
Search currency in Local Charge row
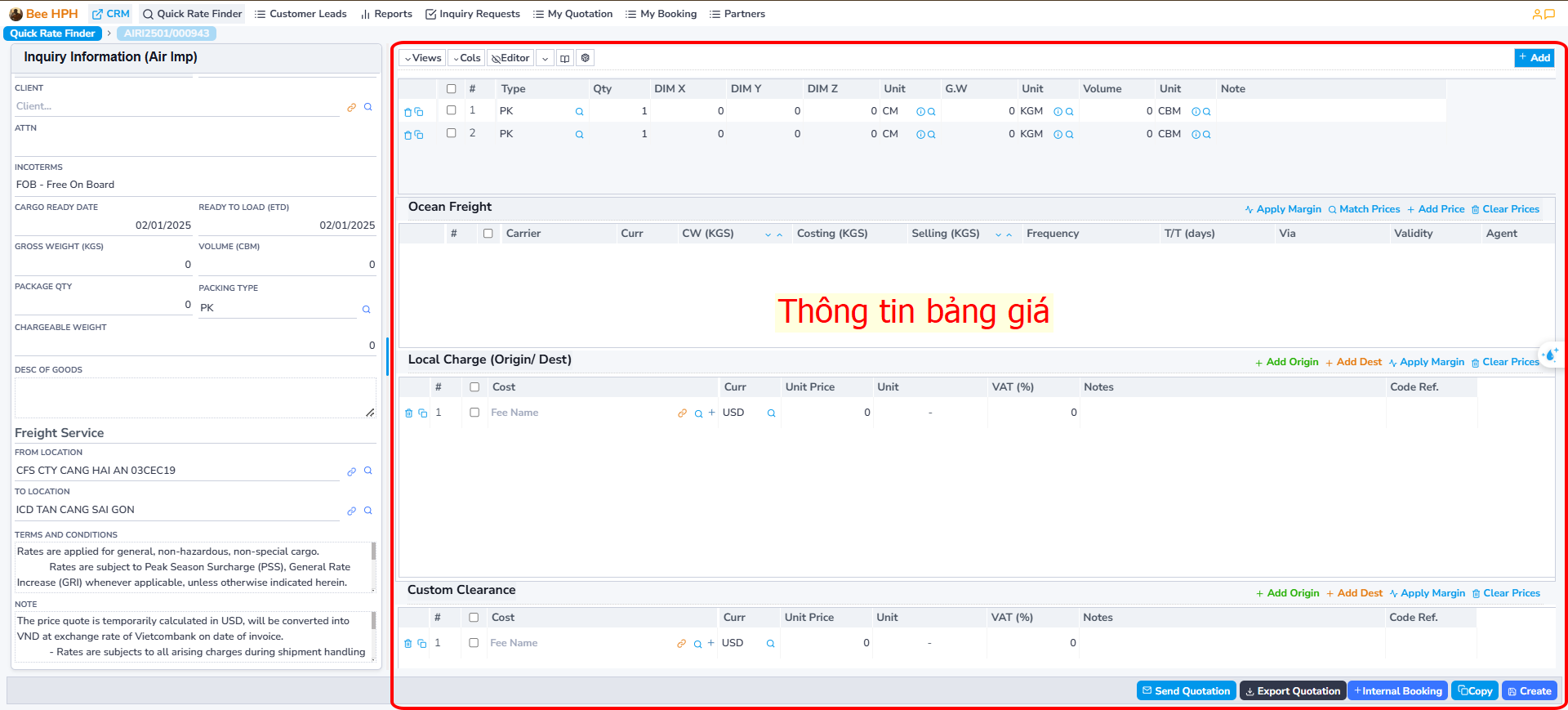point(771,413)
